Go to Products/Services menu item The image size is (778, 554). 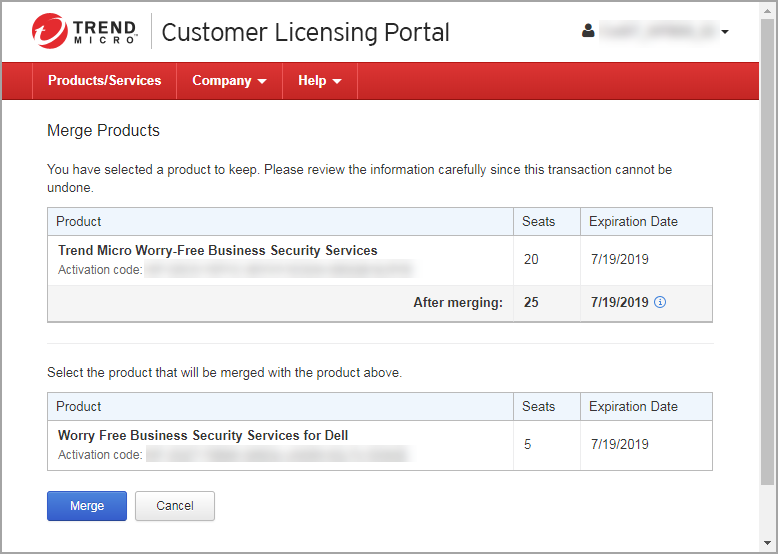[x=104, y=81]
